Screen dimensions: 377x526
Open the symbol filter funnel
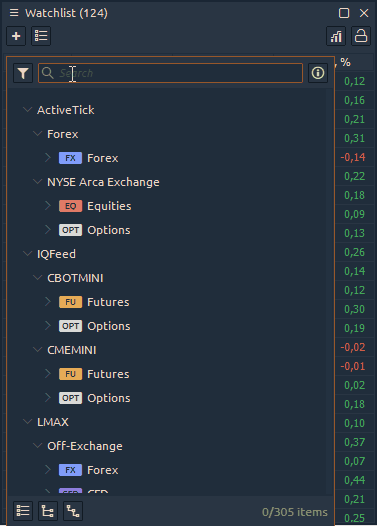pyautogui.click(x=23, y=73)
